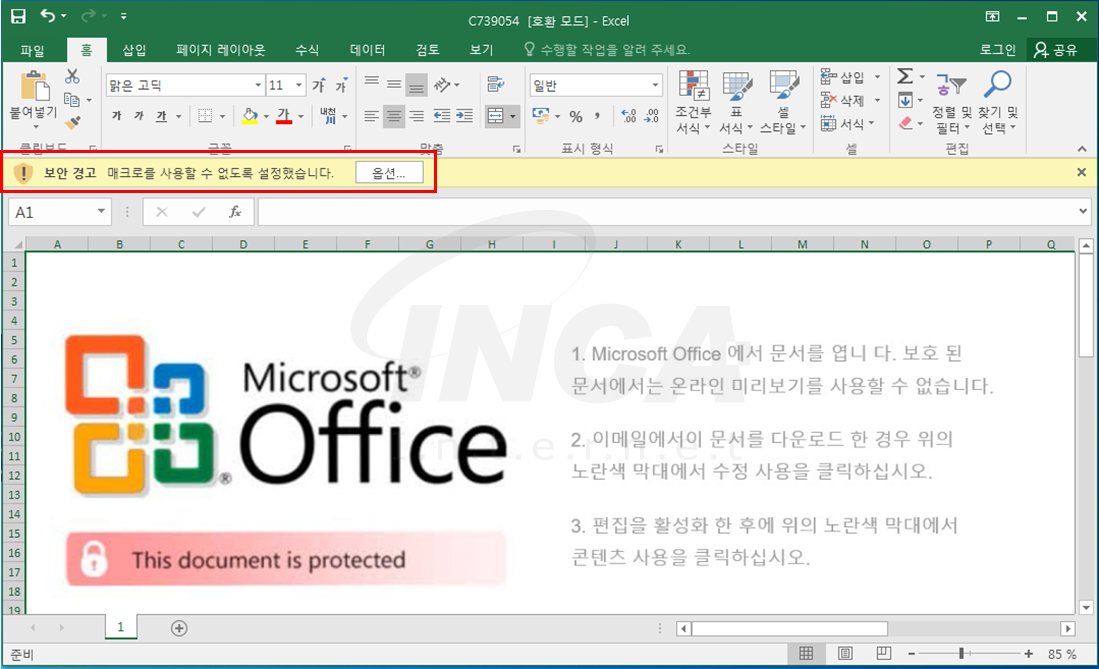Align text right

tap(416, 116)
